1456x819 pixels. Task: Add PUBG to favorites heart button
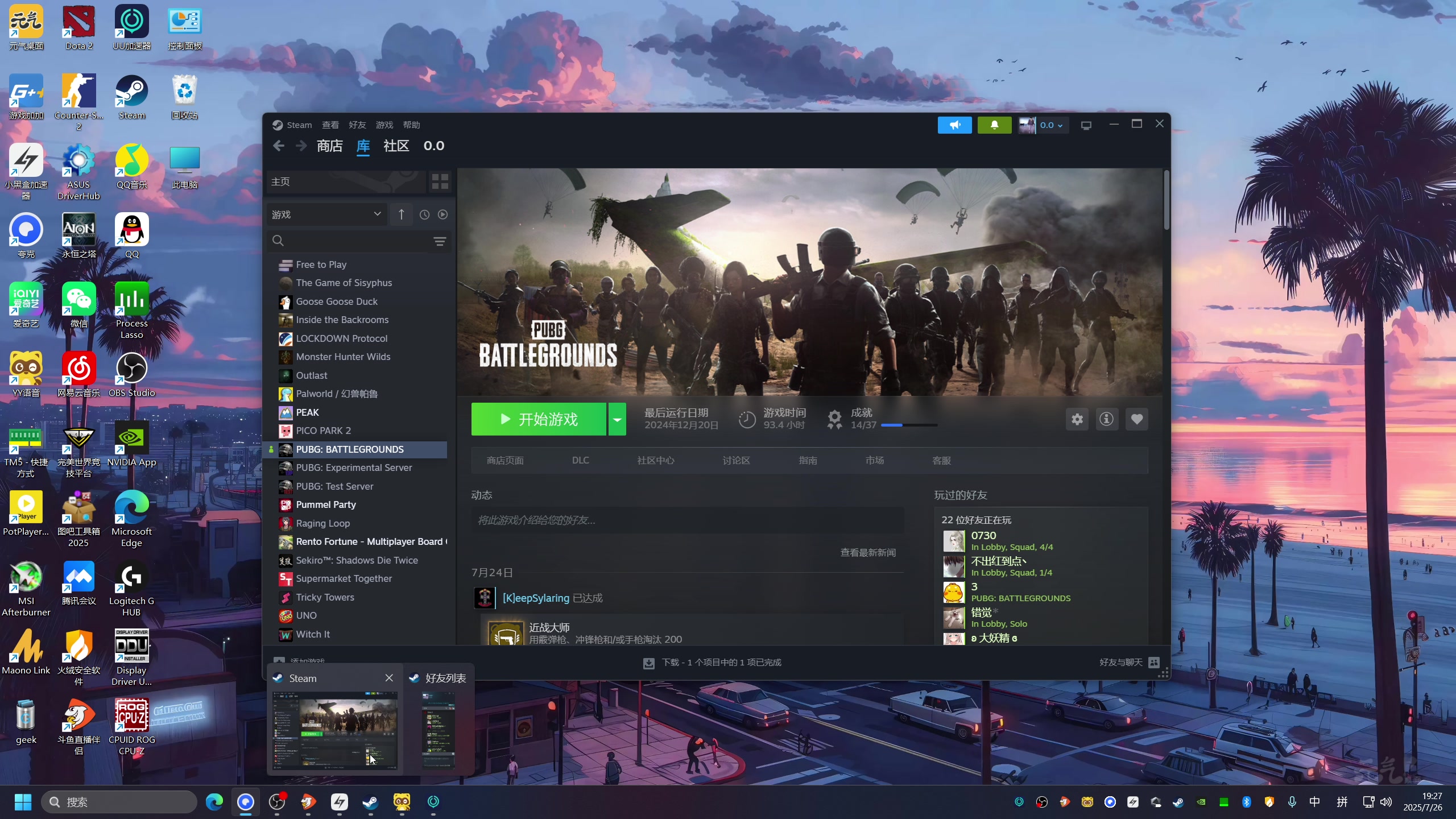(1136, 419)
